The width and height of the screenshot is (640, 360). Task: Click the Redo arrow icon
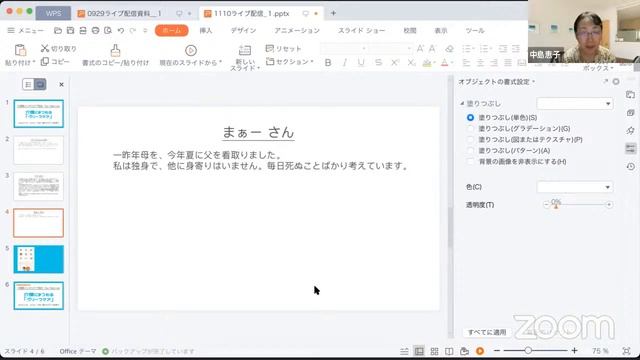(133, 31)
